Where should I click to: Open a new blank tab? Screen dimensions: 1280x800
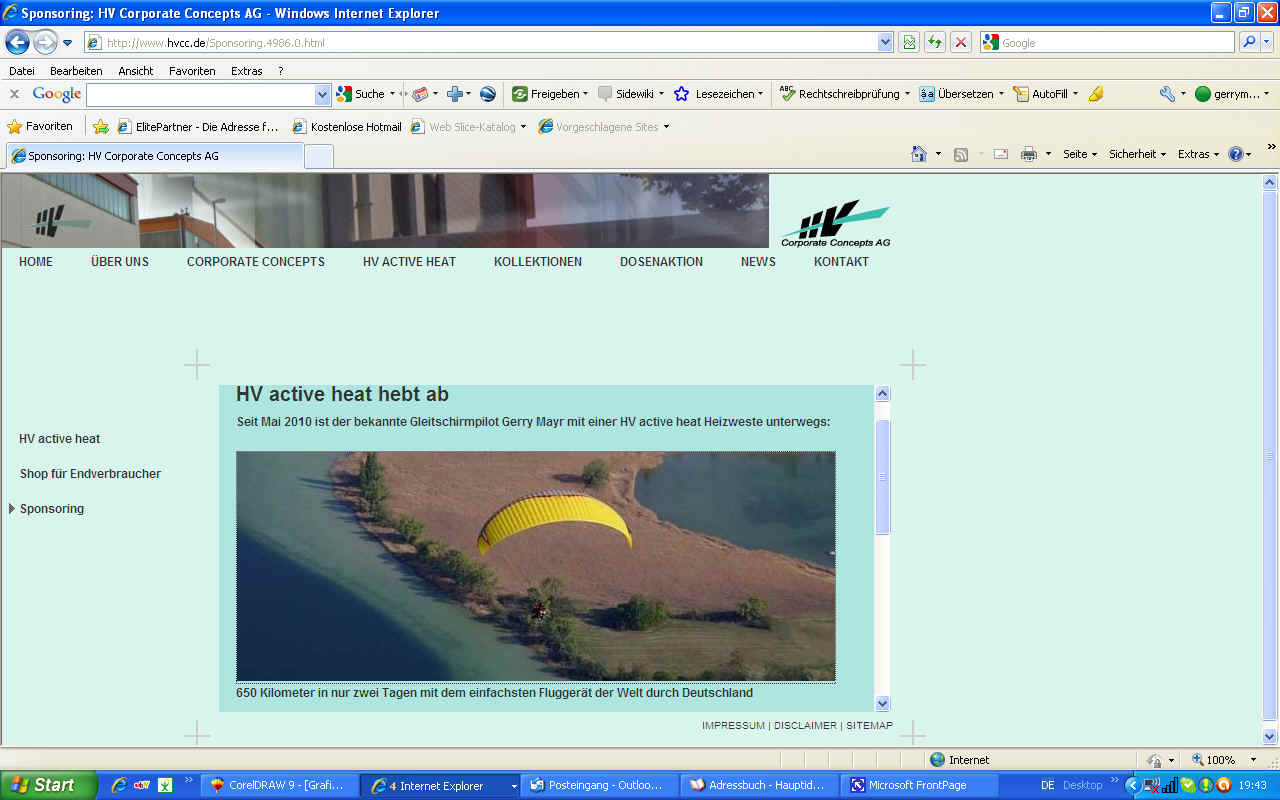(319, 157)
